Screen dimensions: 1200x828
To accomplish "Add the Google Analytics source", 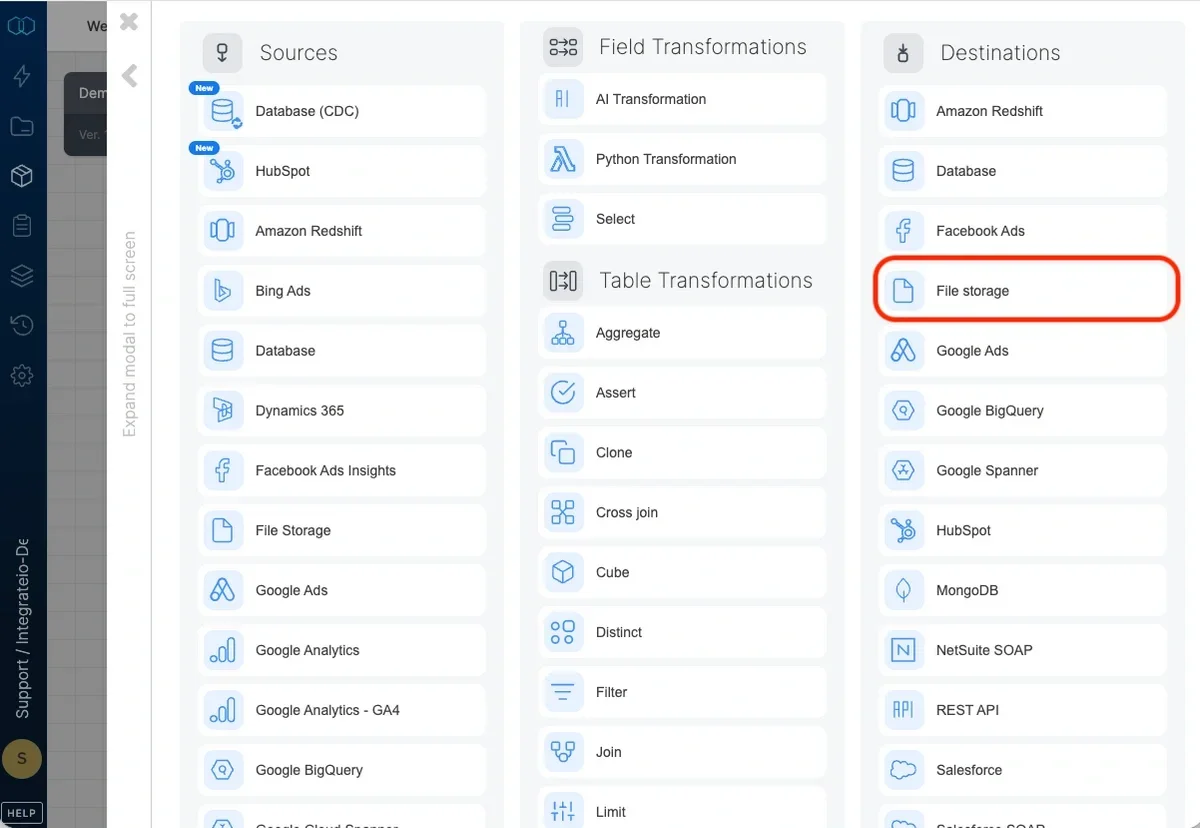I will pyautogui.click(x=343, y=651).
